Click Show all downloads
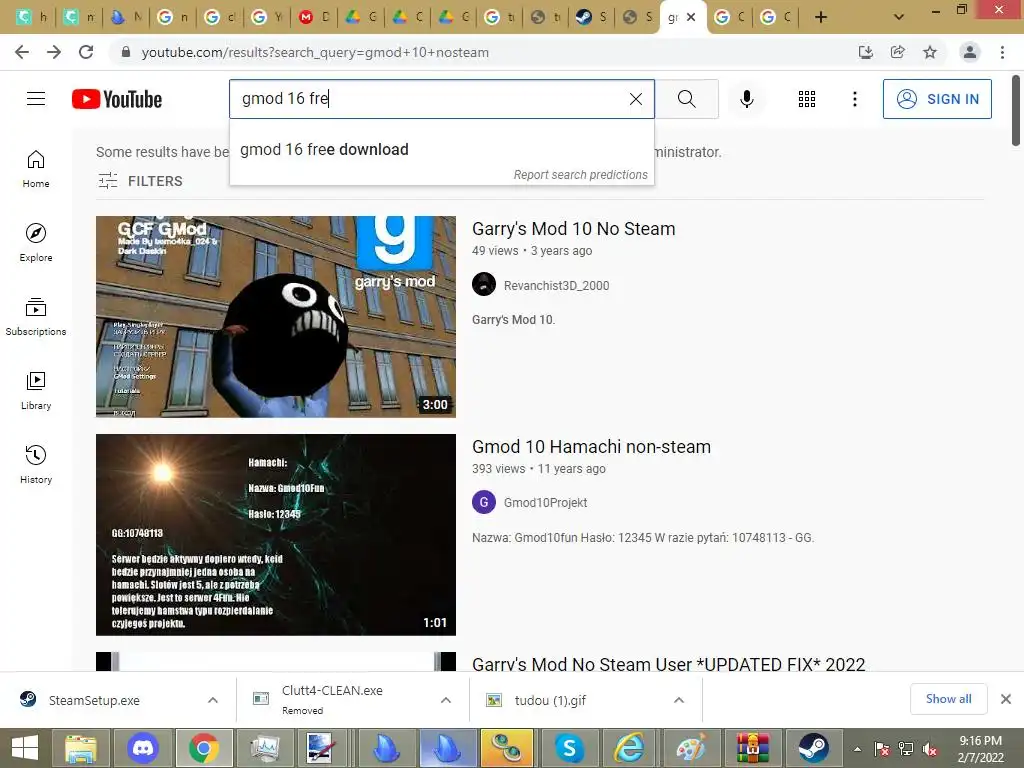 click(948, 699)
